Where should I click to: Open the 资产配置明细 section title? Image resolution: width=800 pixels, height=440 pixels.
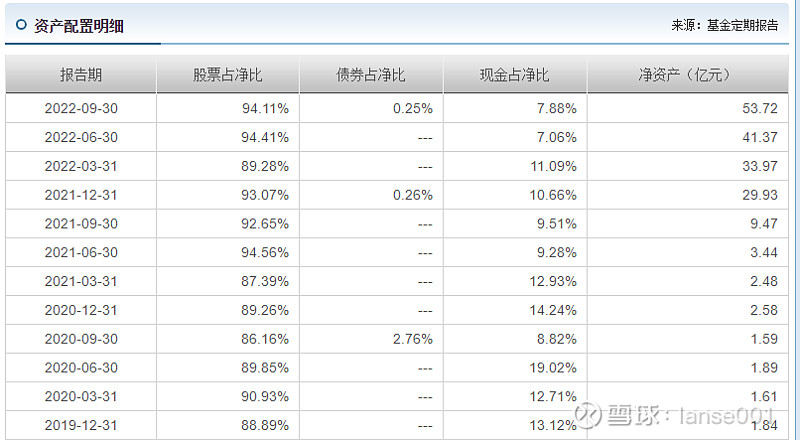(x=79, y=26)
